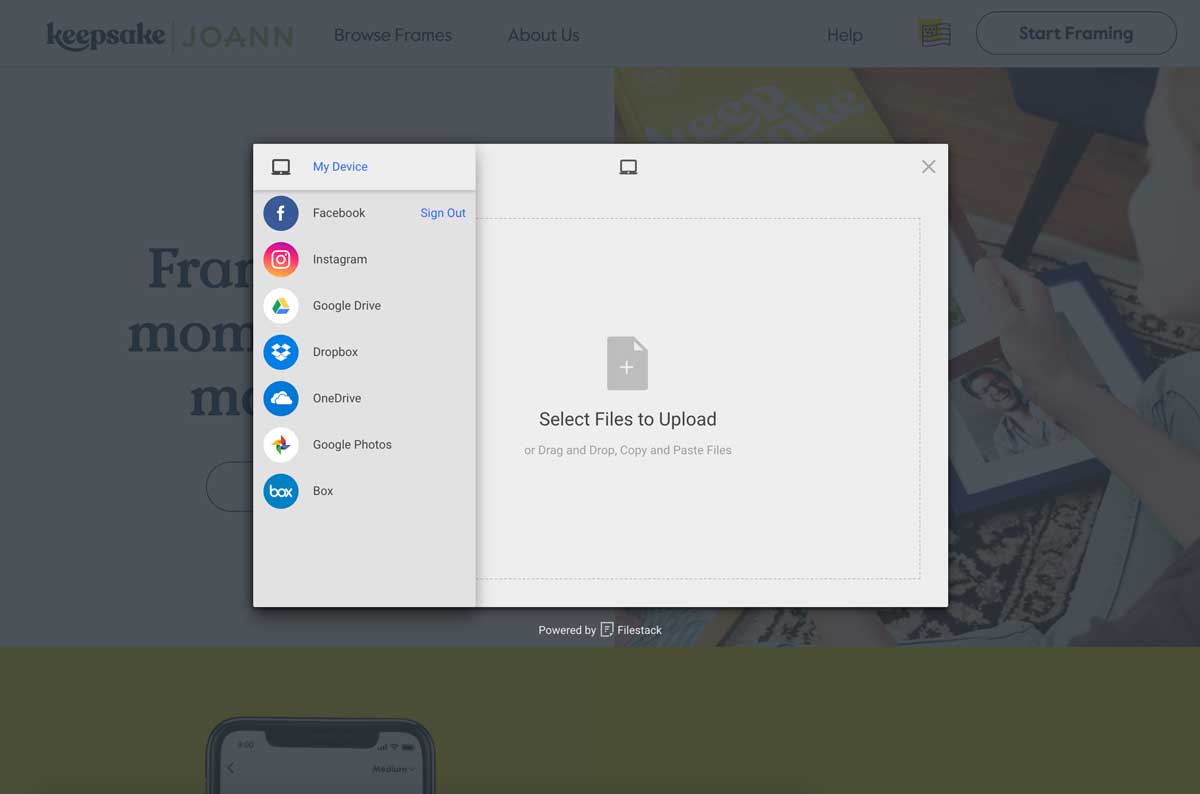Open the Help link
1200x794 pixels.
pyautogui.click(x=845, y=35)
